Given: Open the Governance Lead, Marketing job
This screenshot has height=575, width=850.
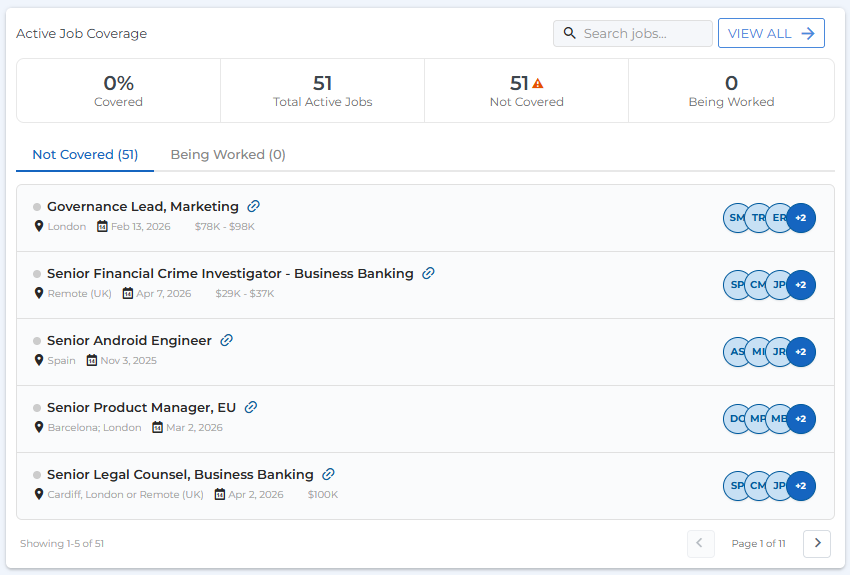Looking at the screenshot, I should pos(143,206).
